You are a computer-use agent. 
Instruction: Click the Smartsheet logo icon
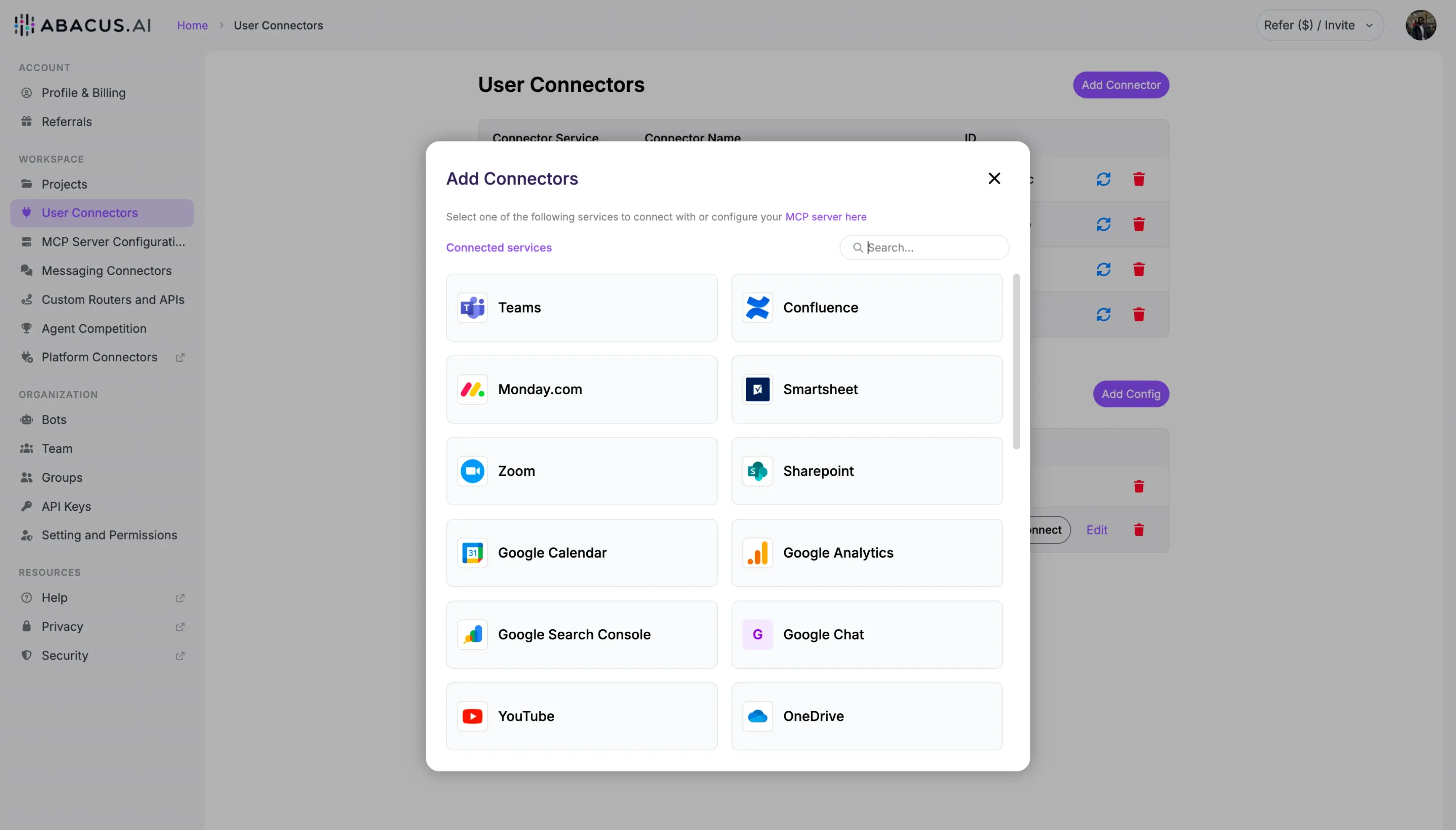pos(757,390)
